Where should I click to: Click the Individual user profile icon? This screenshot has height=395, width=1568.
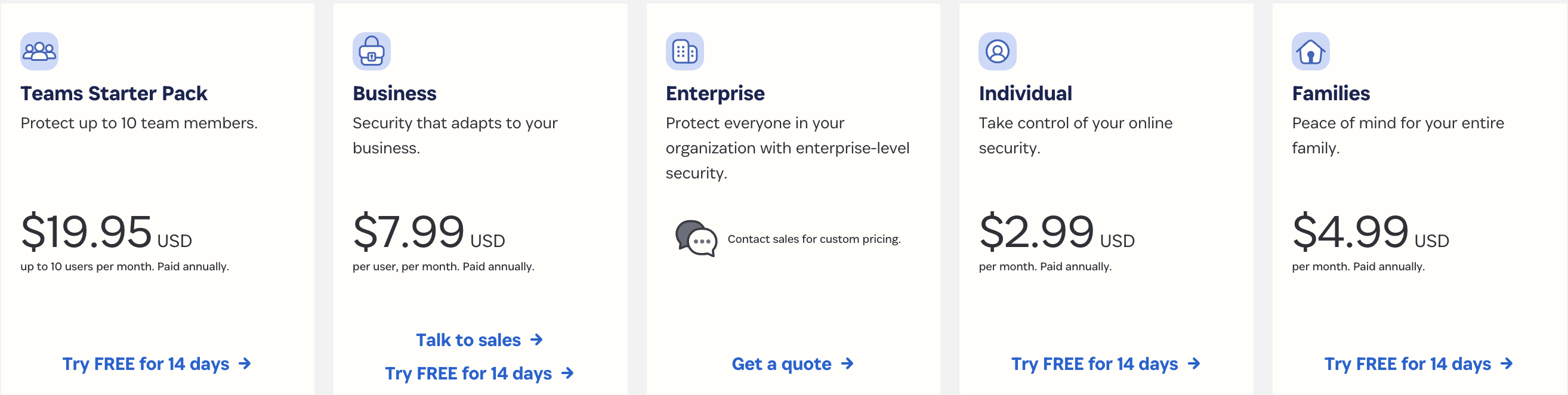997,53
